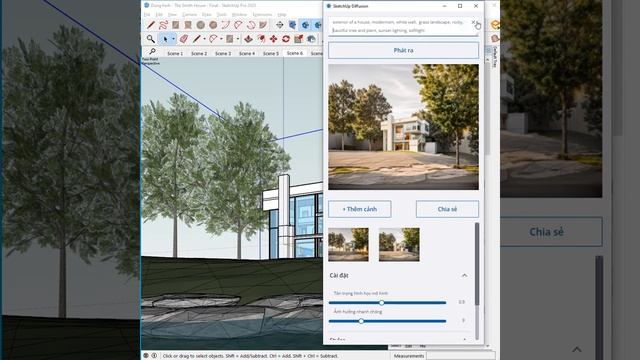Open the View menu
The image size is (640, 360).
pyautogui.click(x=172, y=15)
